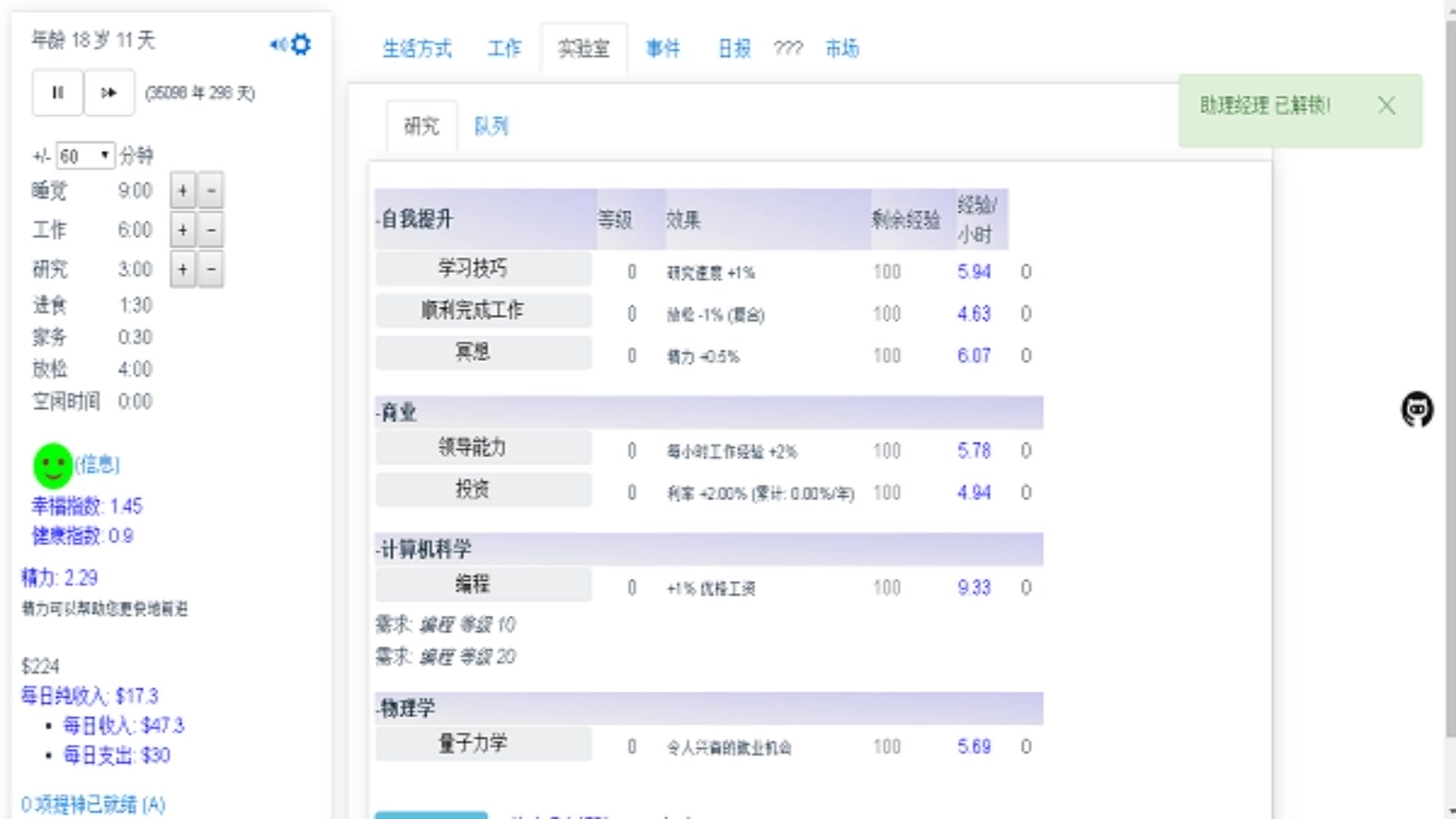The image size is (1456, 819).
Task: Decrease 工作 hours with the minus button
Action: [x=211, y=230]
